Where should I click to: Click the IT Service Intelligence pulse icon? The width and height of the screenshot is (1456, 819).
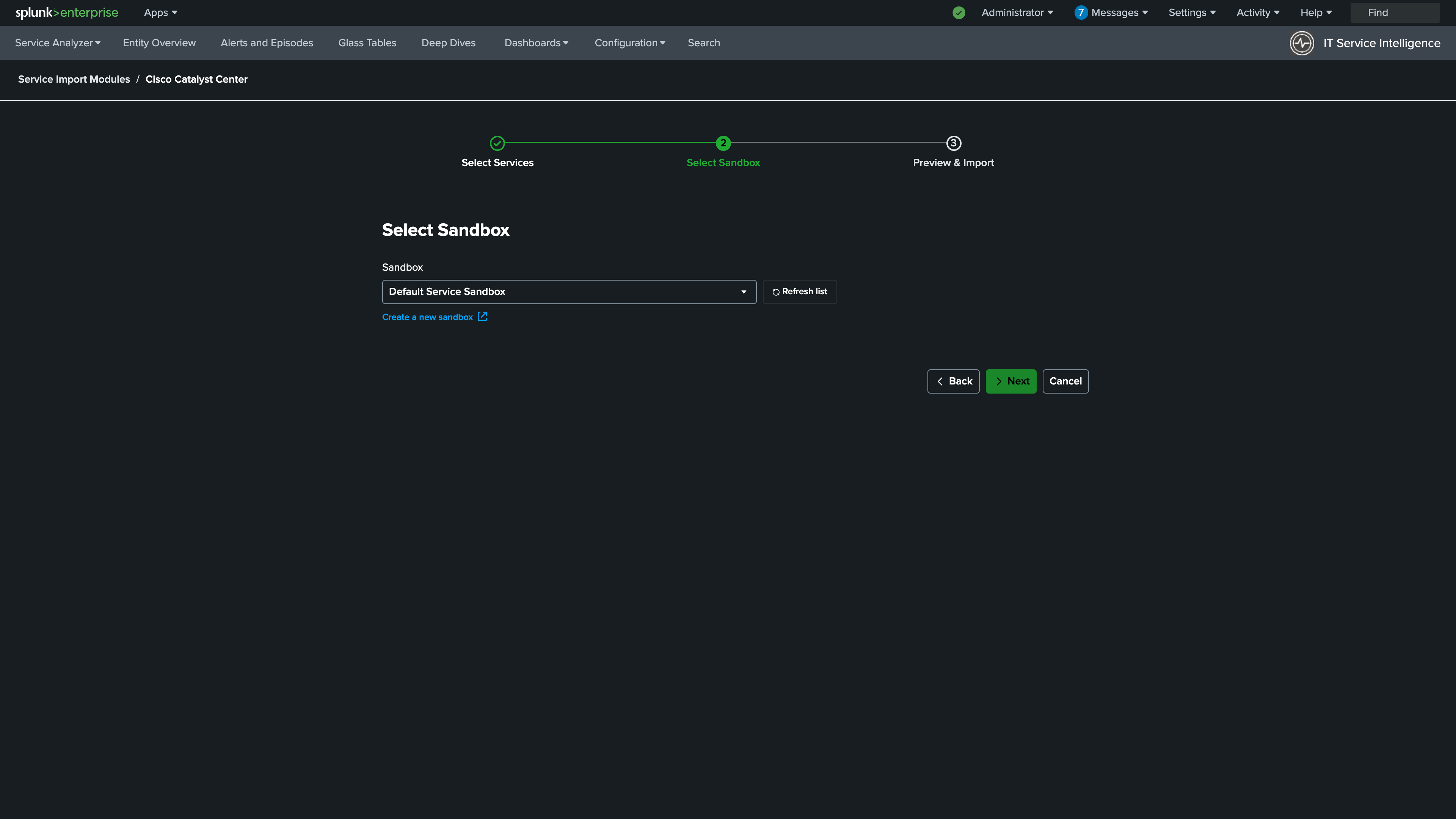pyautogui.click(x=1302, y=43)
